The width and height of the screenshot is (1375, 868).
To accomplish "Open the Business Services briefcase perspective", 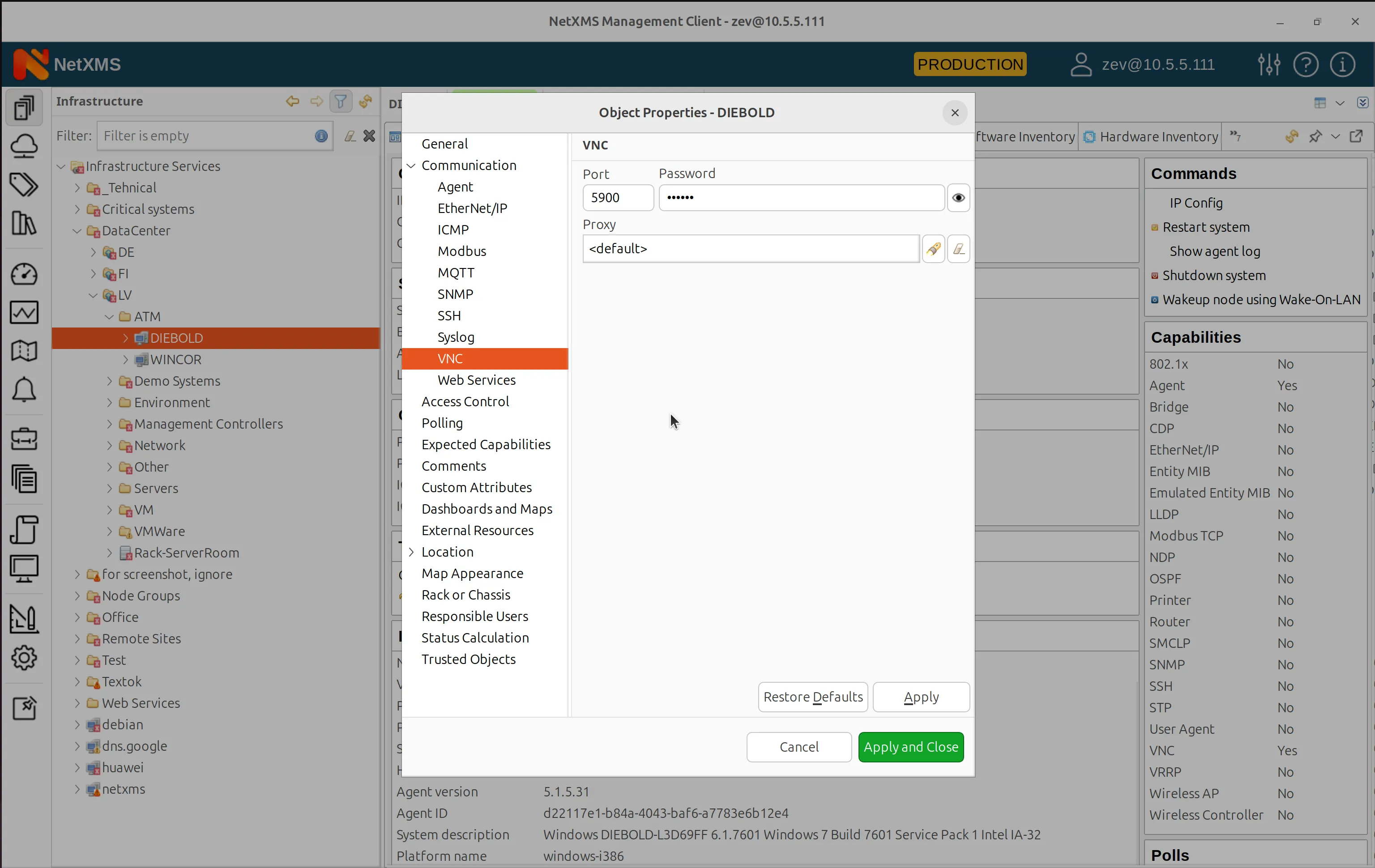I will point(24,439).
